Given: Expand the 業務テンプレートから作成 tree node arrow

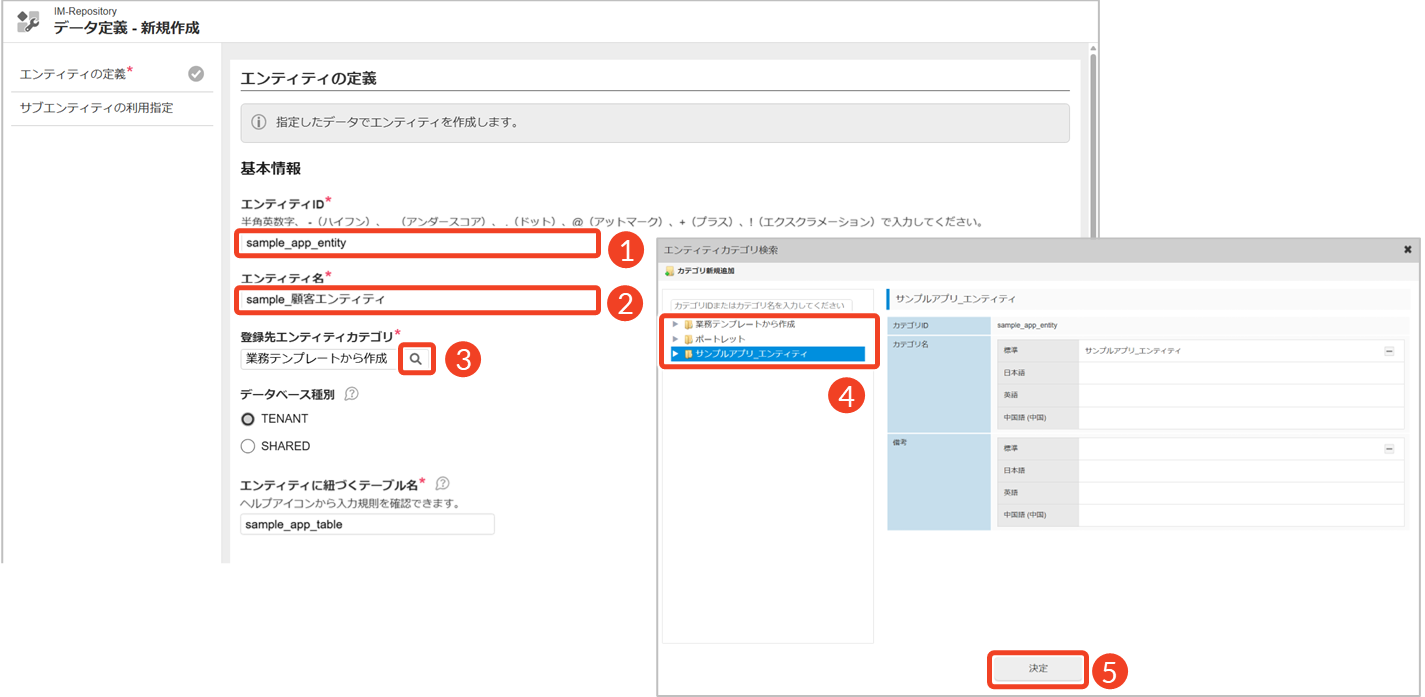Looking at the screenshot, I should click(676, 324).
